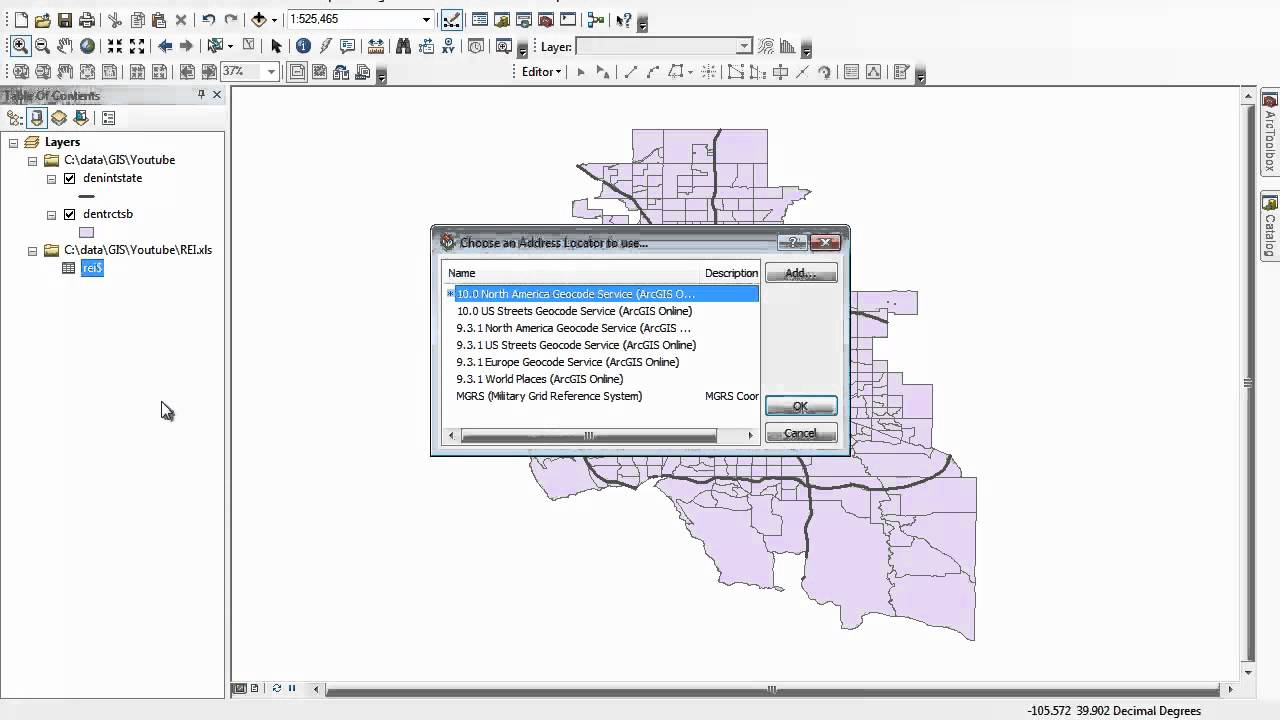
Task: Open the layout zoom percent dropdown
Action: pos(271,72)
